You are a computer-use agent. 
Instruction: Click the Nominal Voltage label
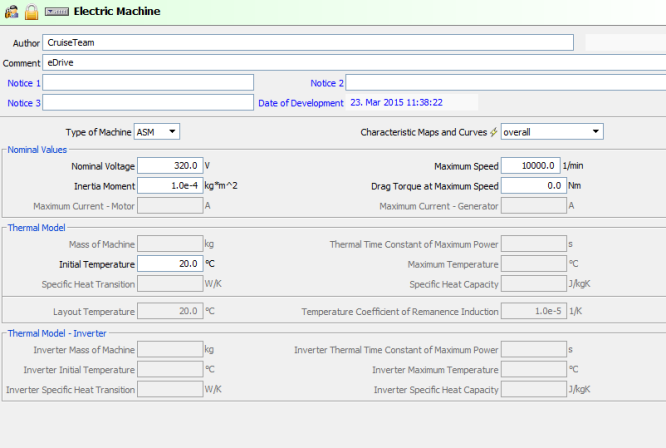[103, 166]
